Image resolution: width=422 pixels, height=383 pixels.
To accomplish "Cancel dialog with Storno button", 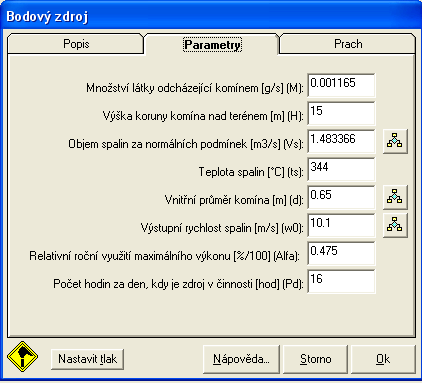I will (x=316, y=359).
